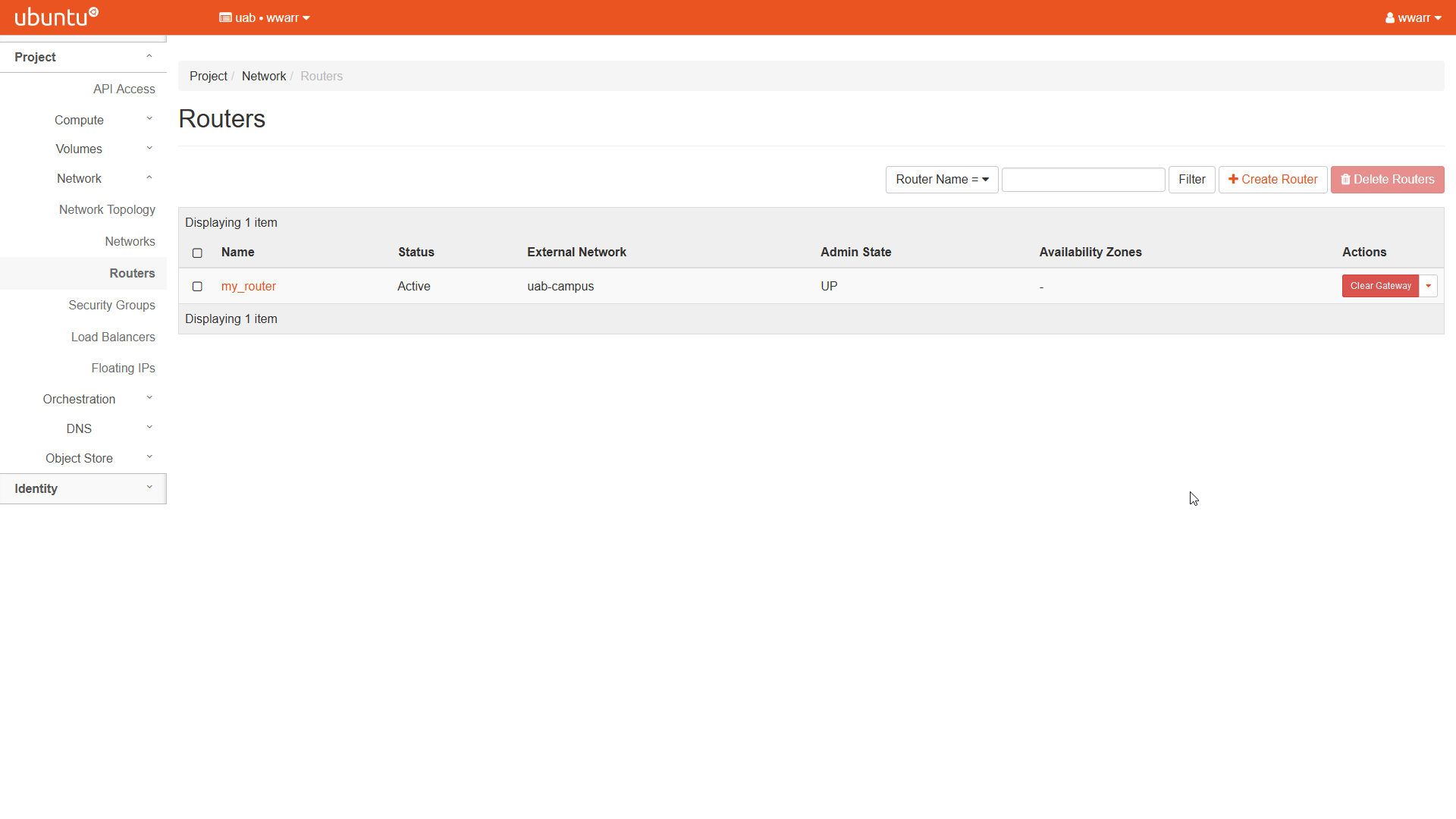Image resolution: width=1456 pixels, height=819 pixels.
Task: Click Delete Routers button
Action: point(1387,180)
